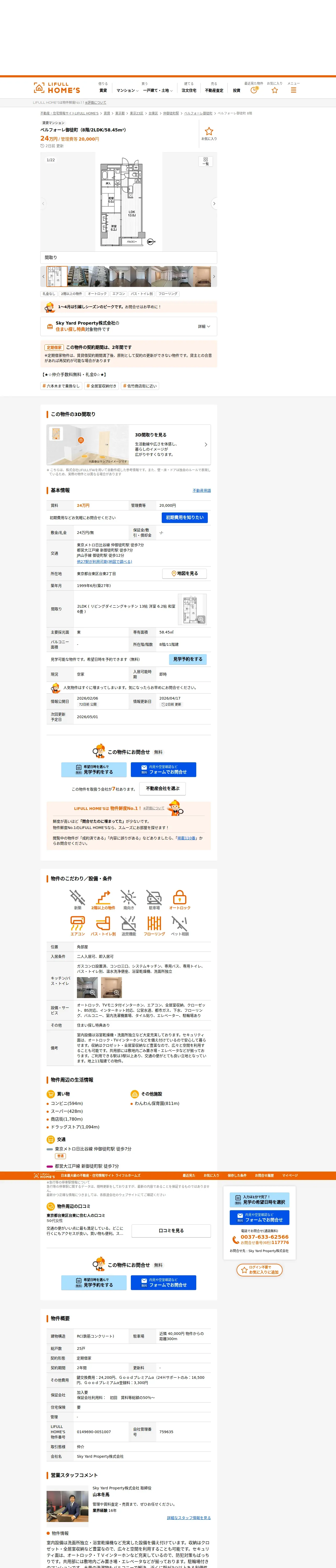
Task: Go to 不動産査定 in the top navigation
Action: pyautogui.click(x=214, y=91)
